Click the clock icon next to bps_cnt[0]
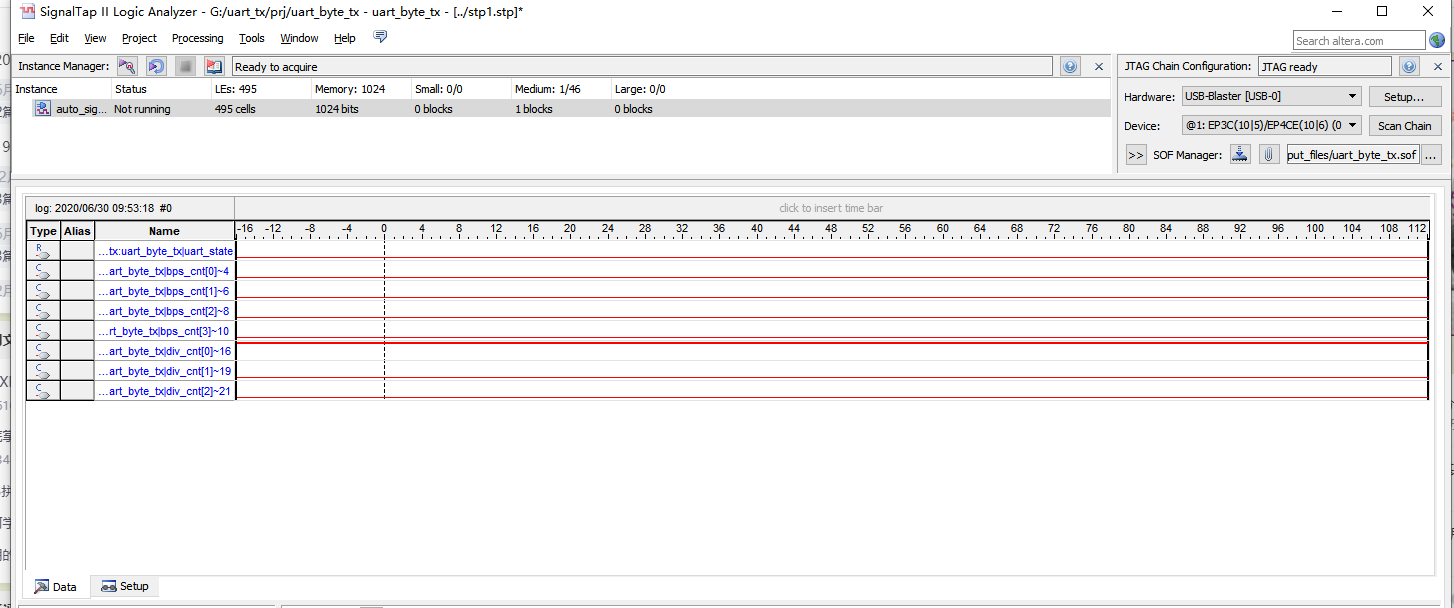The height and width of the screenshot is (608, 1454). 42,270
